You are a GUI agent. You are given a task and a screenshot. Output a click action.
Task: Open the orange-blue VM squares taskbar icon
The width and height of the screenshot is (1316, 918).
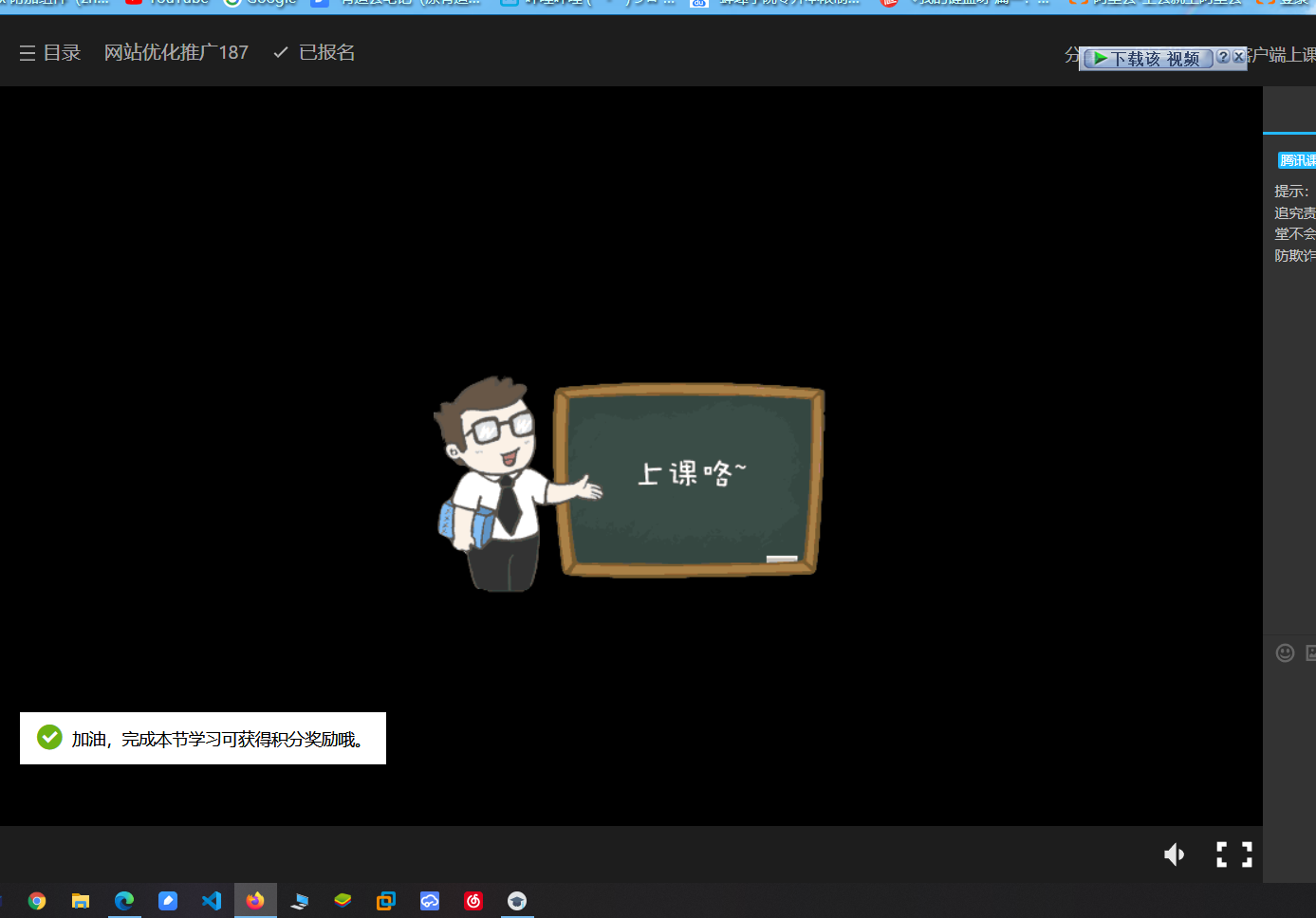click(386, 901)
